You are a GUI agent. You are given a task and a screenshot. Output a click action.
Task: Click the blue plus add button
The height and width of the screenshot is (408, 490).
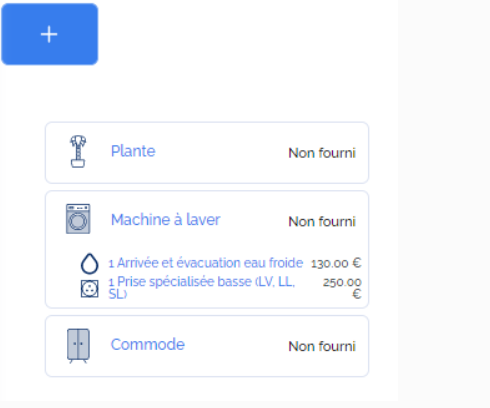tap(50, 34)
